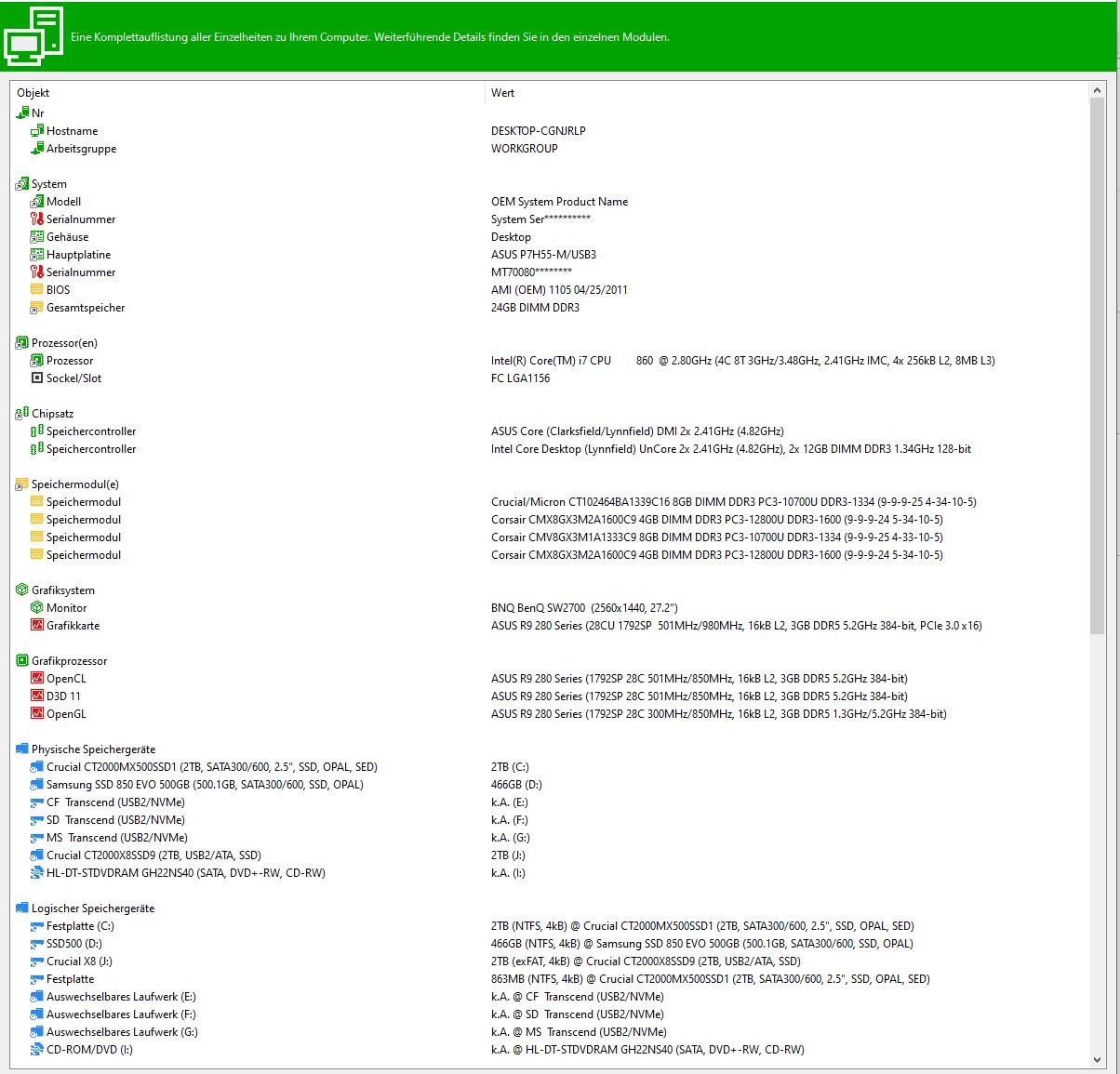Click the Samsung SSD 850 EVO drive icon
This screenshot has width=1120, height=1074.
37,785
